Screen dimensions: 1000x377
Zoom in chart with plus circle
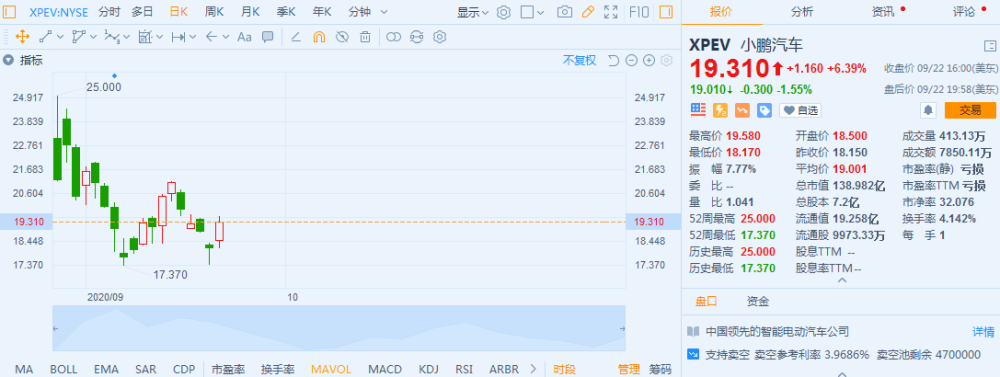click(649, 61)
